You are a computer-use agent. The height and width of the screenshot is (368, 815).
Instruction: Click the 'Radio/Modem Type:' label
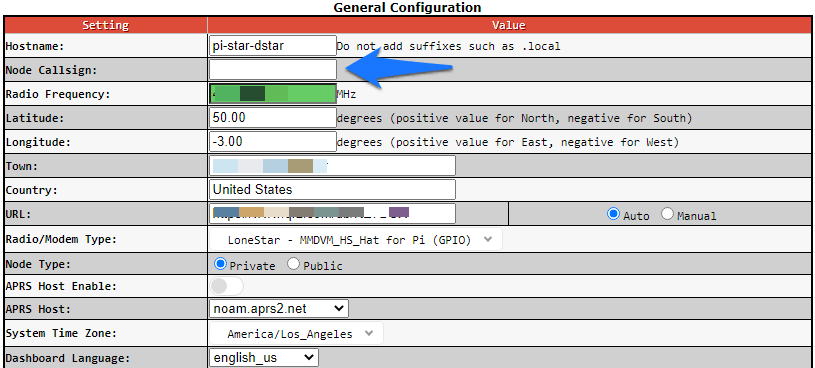click(61, 239)
